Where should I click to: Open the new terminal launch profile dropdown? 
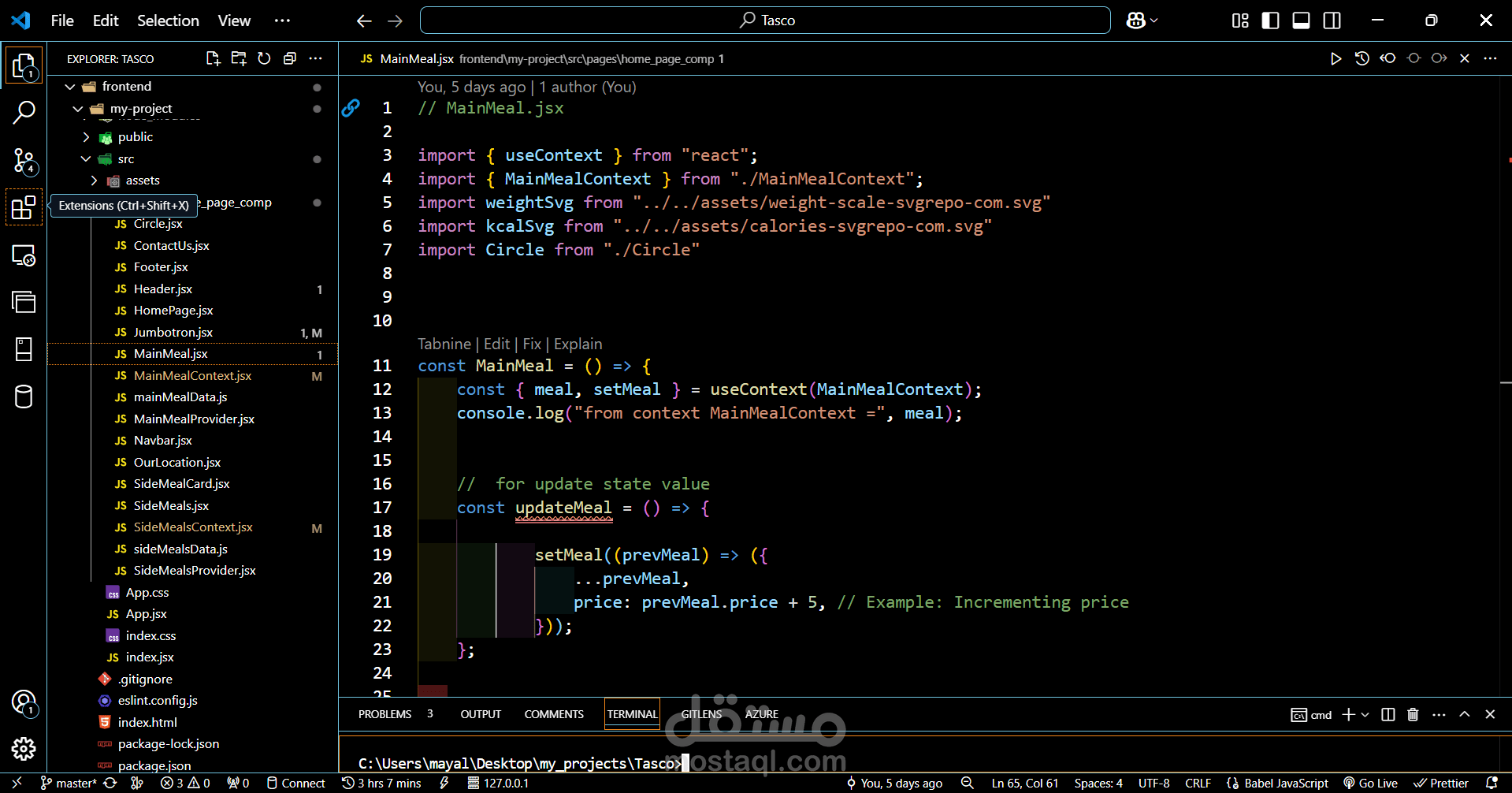[1365, 714]
